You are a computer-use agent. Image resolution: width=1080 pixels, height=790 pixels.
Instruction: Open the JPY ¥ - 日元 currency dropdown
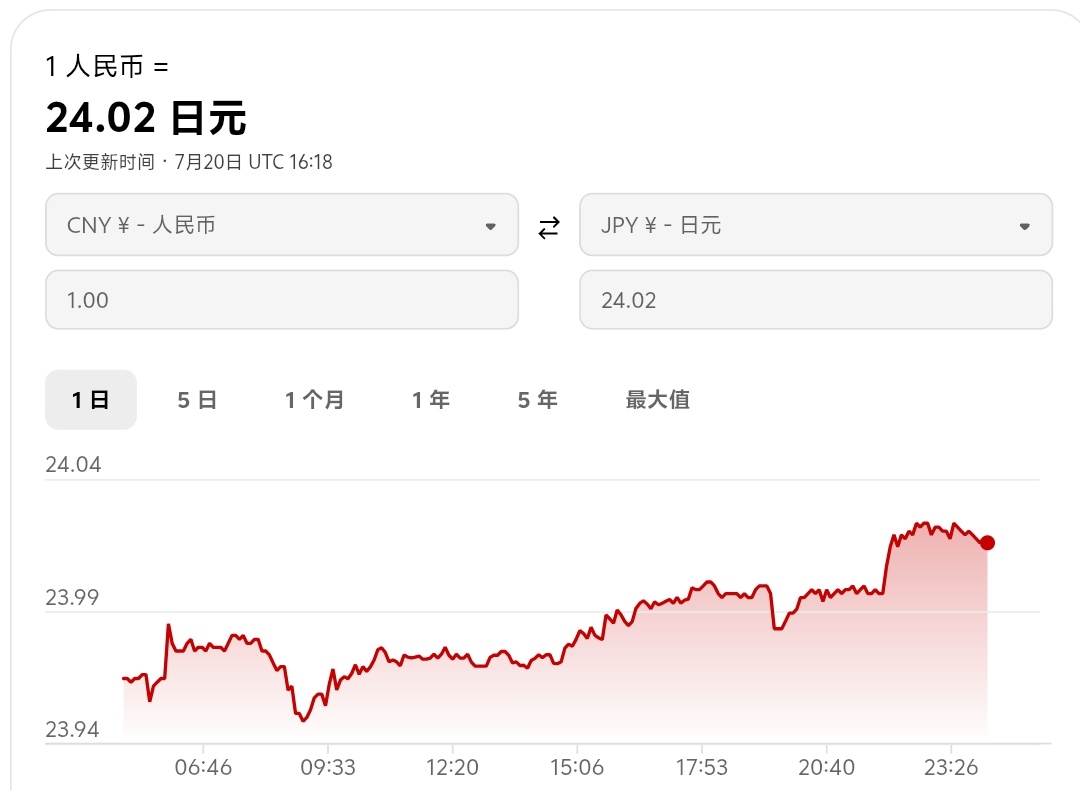point(816,225)
